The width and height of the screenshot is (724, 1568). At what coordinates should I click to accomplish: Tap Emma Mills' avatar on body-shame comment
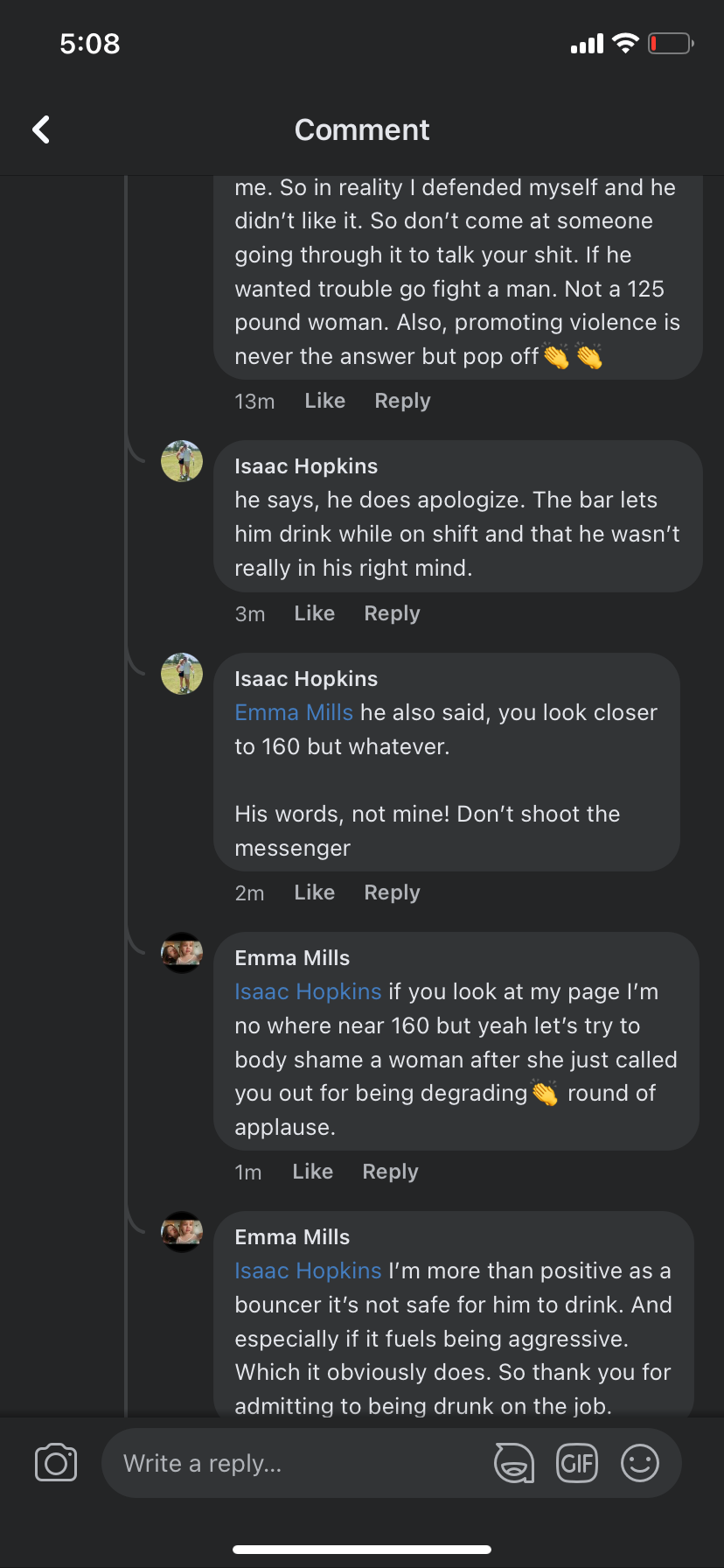point(182,953)
